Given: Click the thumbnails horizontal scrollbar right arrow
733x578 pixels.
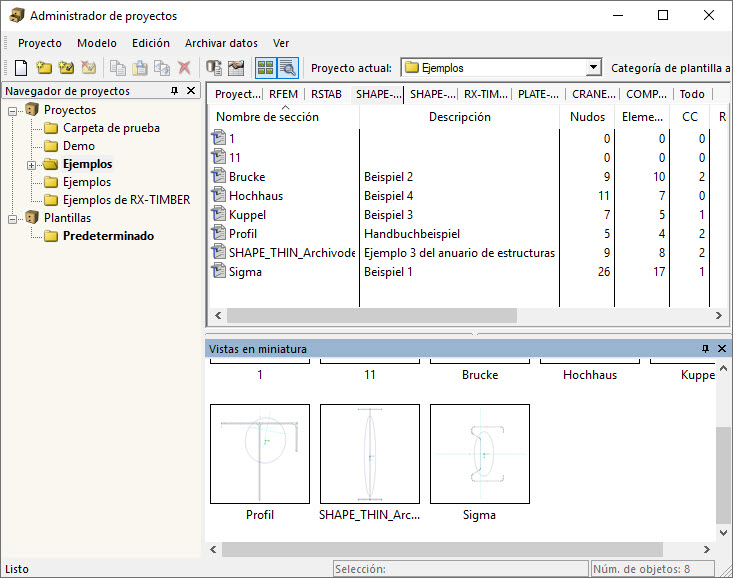Looking at the screenshot, I should point(707,549).
